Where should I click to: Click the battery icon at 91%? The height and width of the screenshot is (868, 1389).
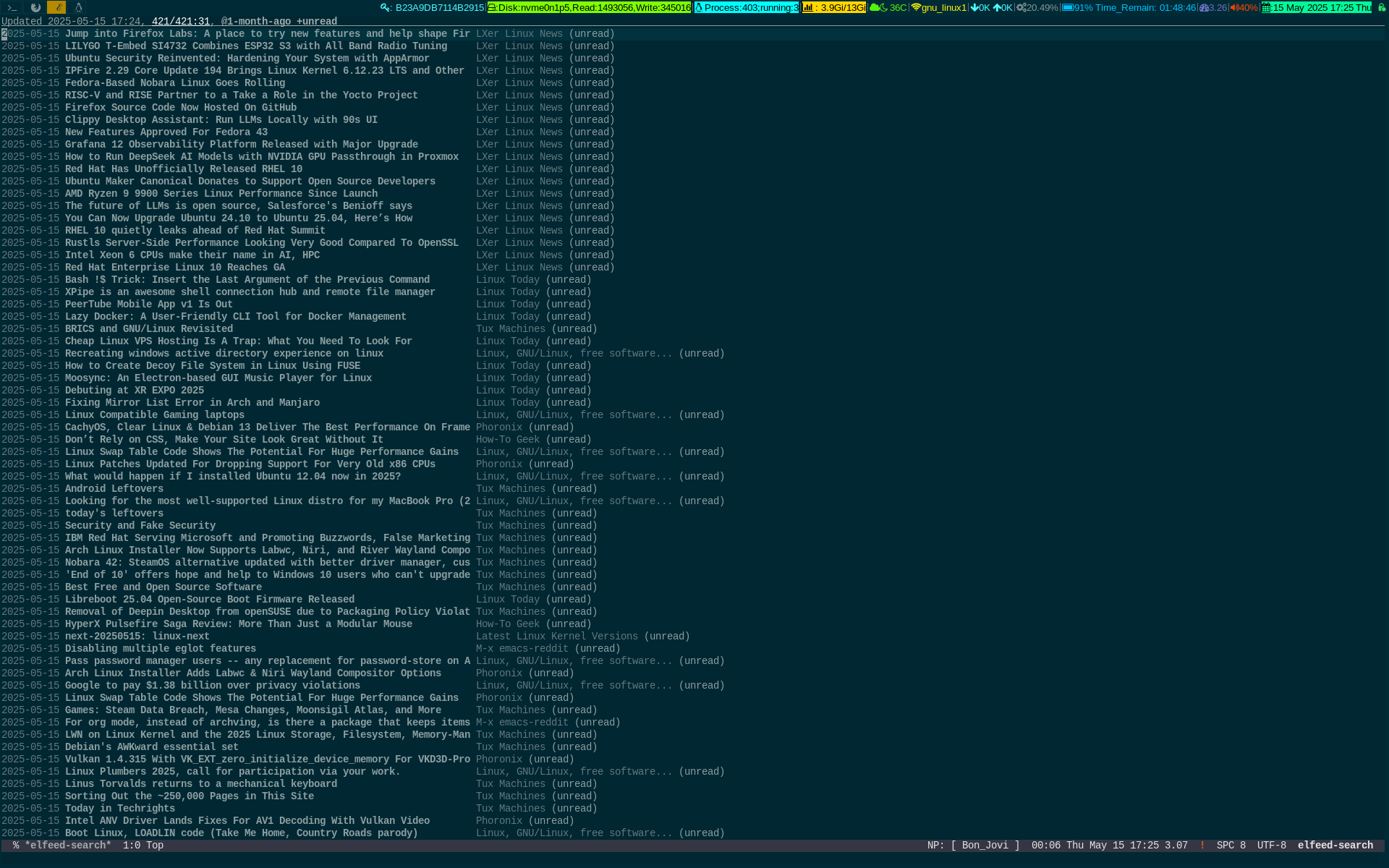pos(1068,8)
